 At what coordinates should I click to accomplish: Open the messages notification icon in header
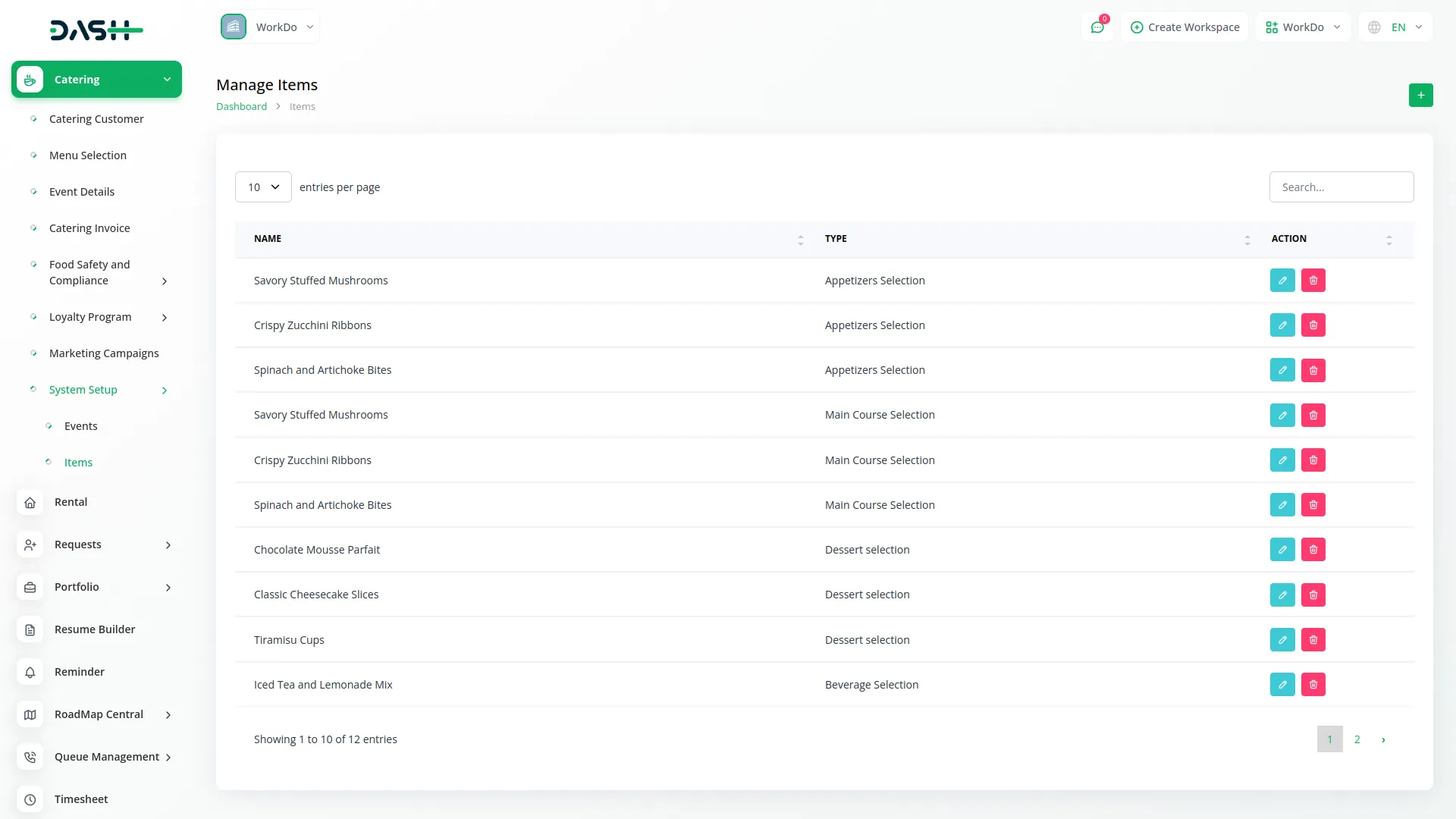pyautogui.click(x=1097, y=27)
